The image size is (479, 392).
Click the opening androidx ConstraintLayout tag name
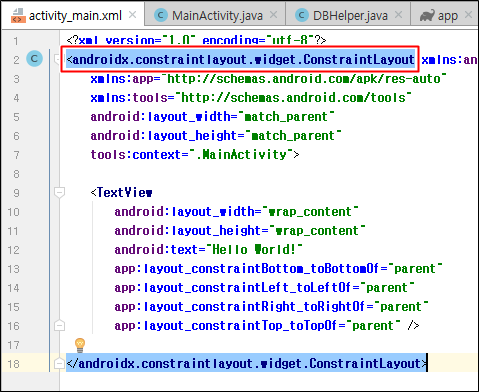coord(243,60)
